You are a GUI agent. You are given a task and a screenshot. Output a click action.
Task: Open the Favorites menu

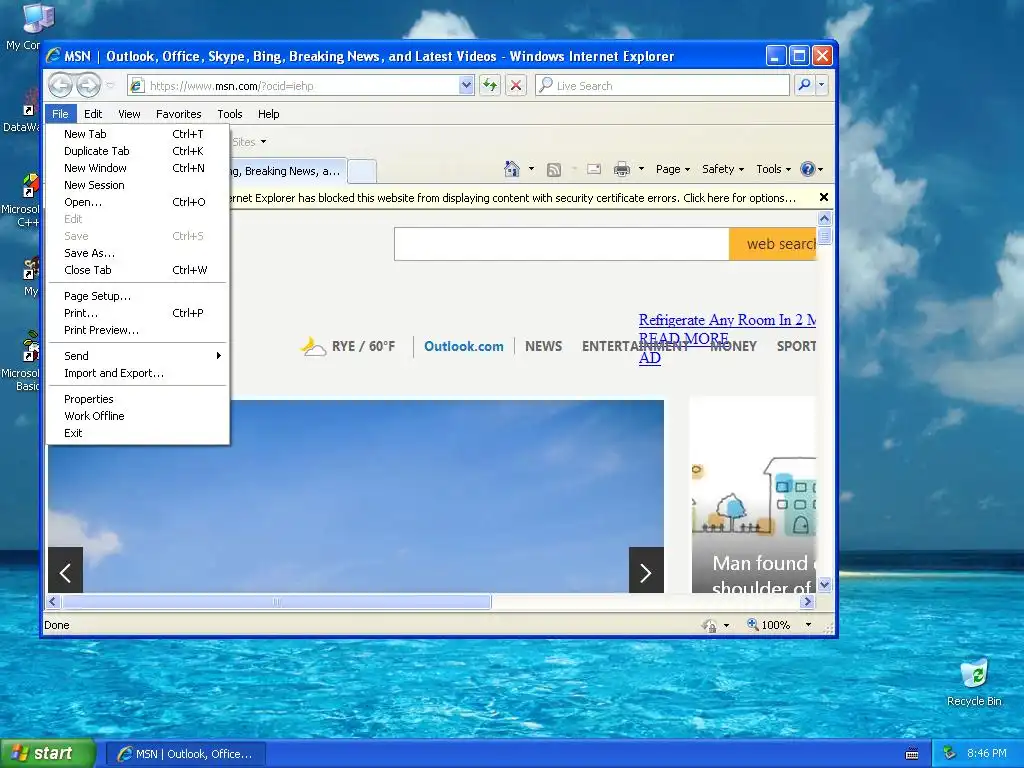click(x=178, y=114)
